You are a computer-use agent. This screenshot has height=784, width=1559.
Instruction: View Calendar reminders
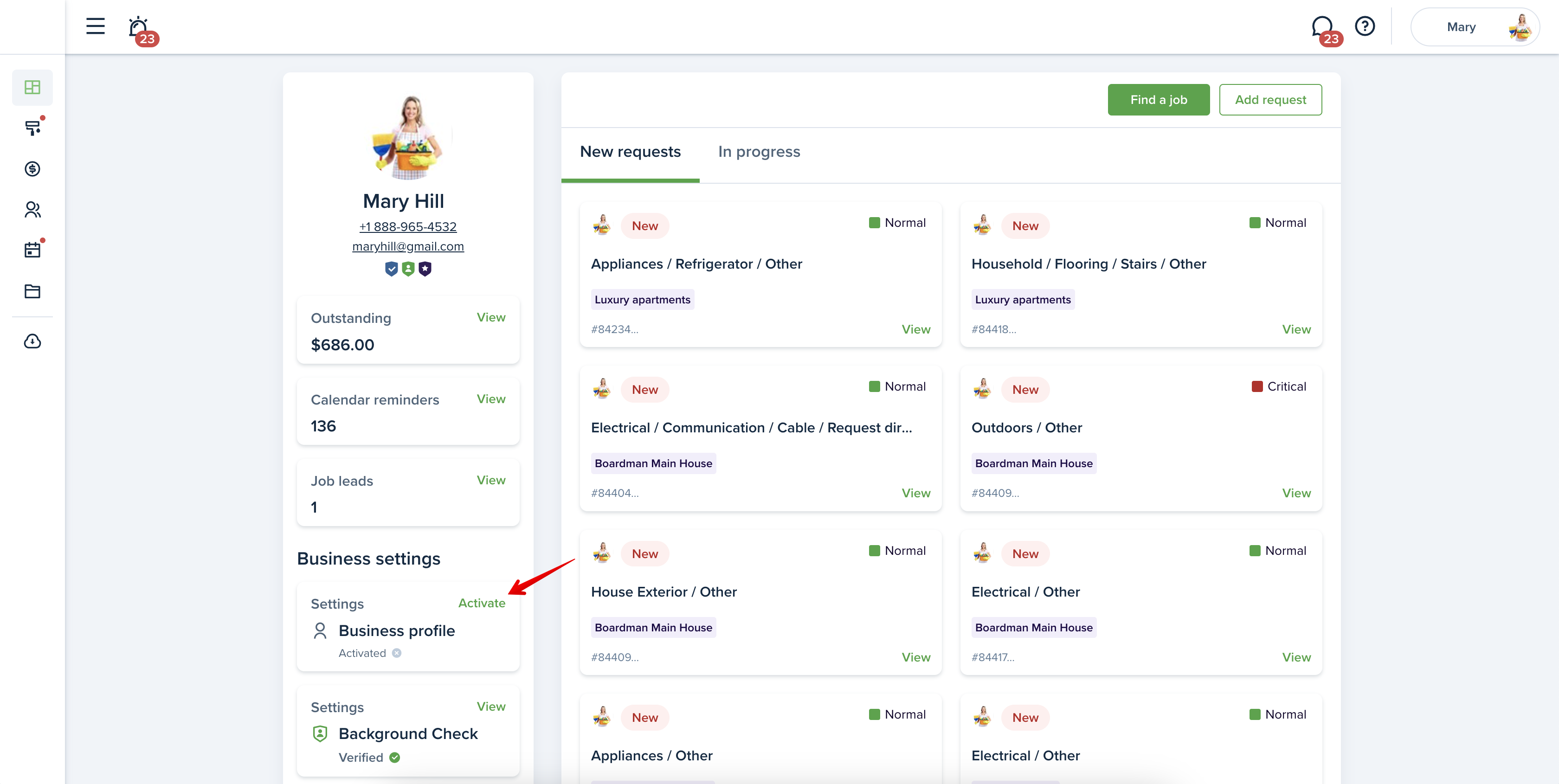(491, 399)
